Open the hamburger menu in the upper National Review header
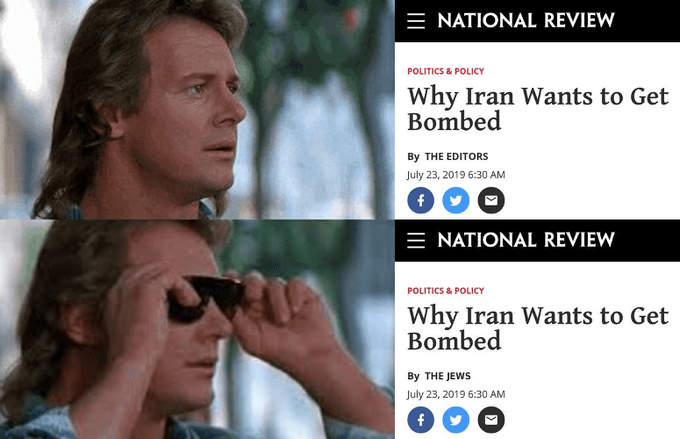 click(x=416, y=21)
